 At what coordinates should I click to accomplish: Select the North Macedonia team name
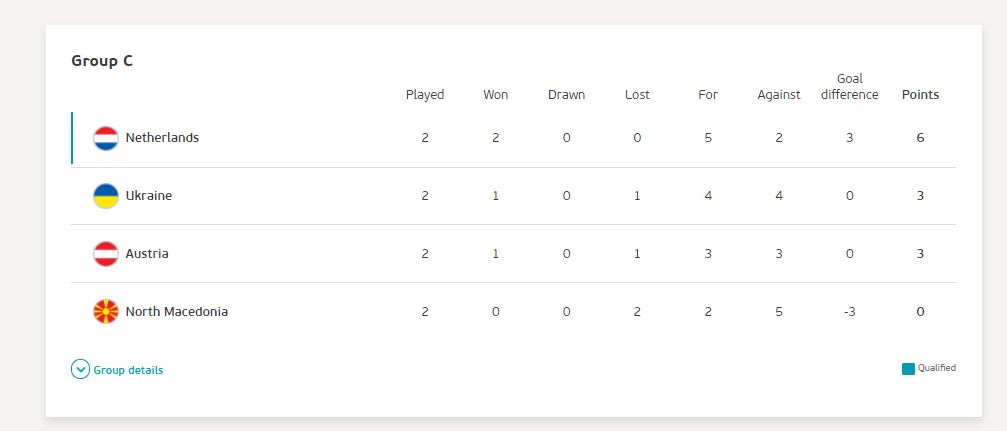(177, 312)
